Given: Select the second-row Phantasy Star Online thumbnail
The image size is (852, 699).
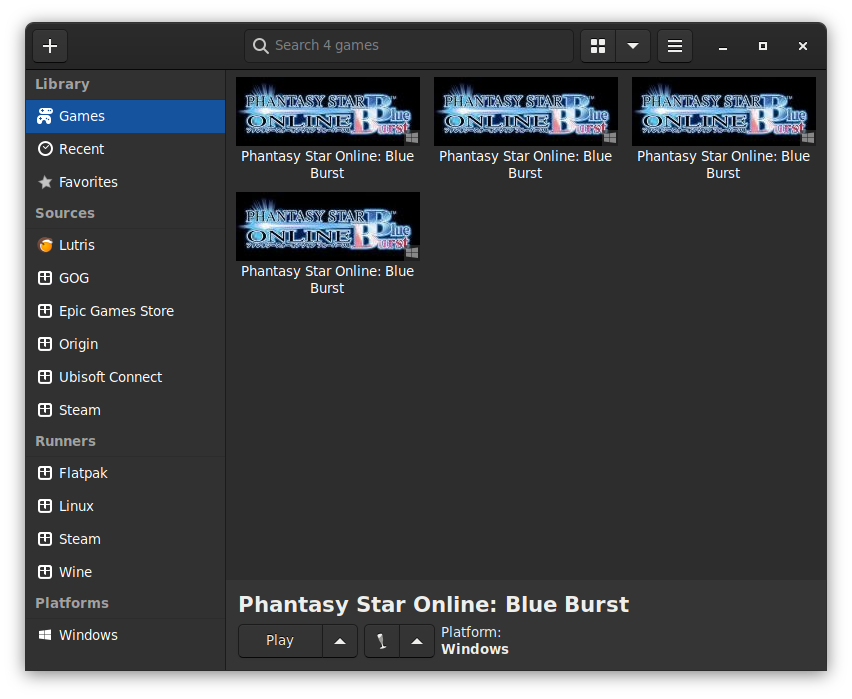Looking at the screenshot, I should pos(328,226).
